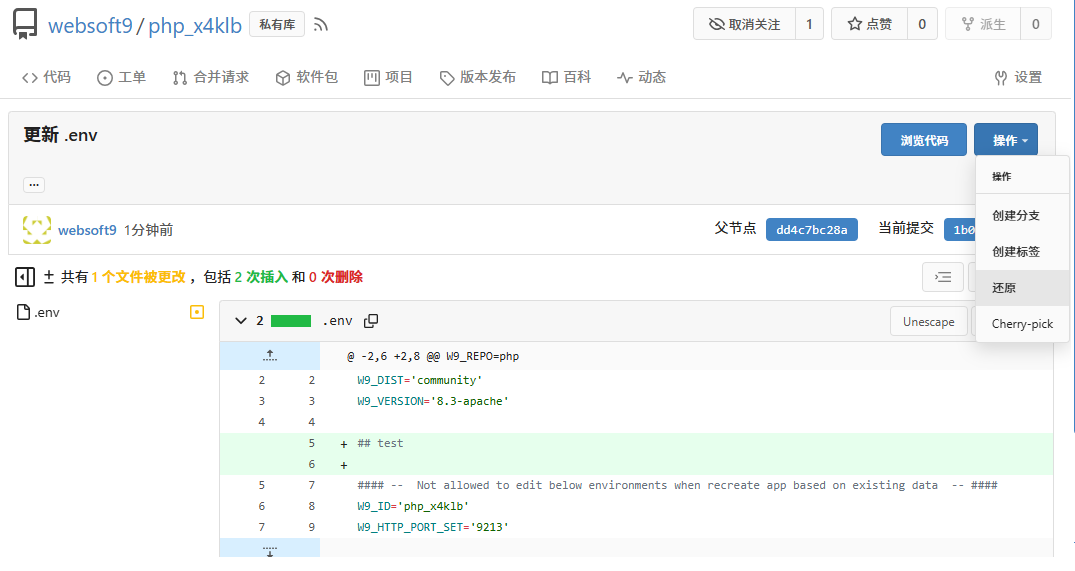
Task: Click the websoft9 author avatar
Action: tap(37, 230)
